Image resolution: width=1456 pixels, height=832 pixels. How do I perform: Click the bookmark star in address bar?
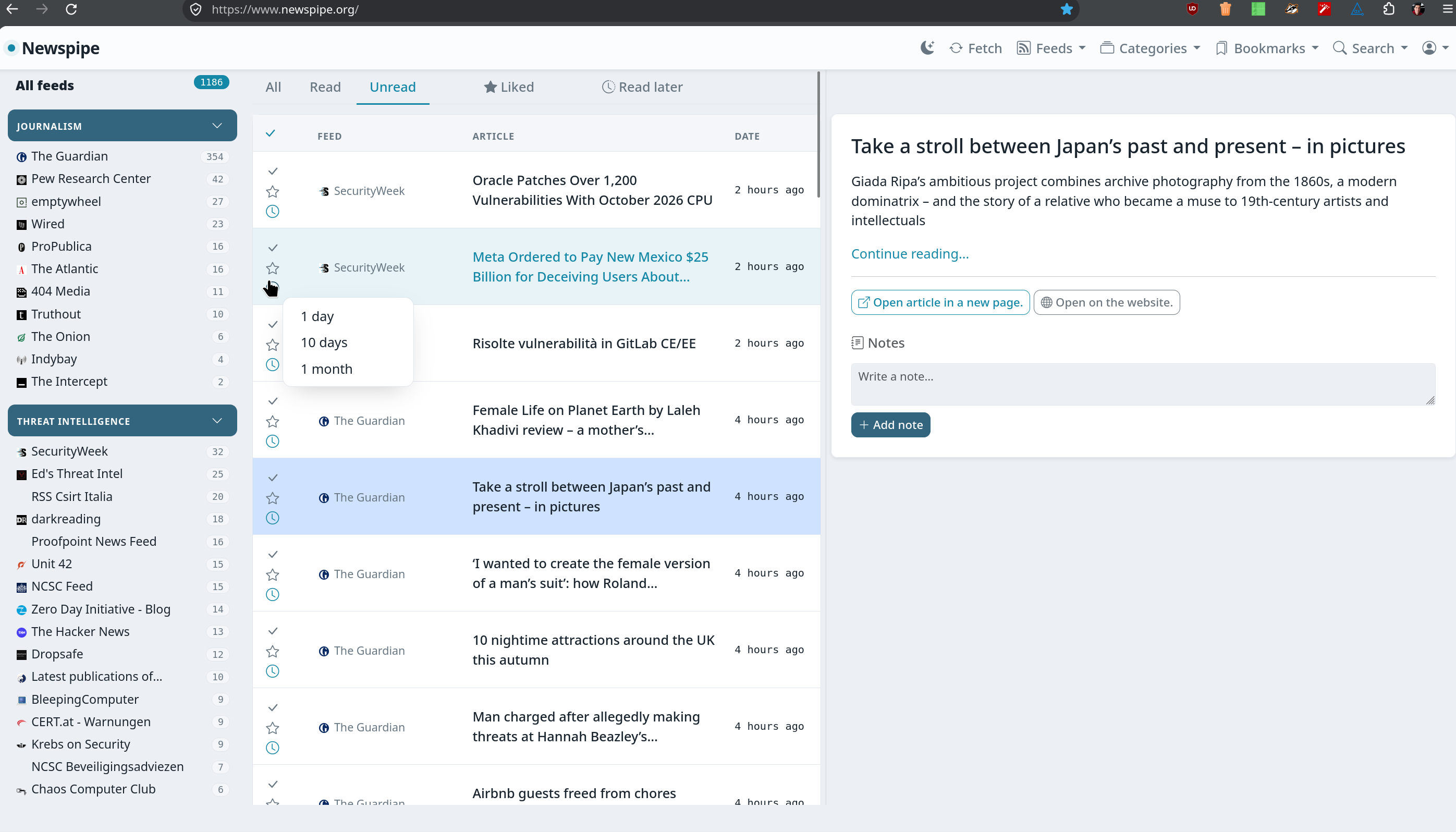pyautogui.click(x=1066, y=9)
